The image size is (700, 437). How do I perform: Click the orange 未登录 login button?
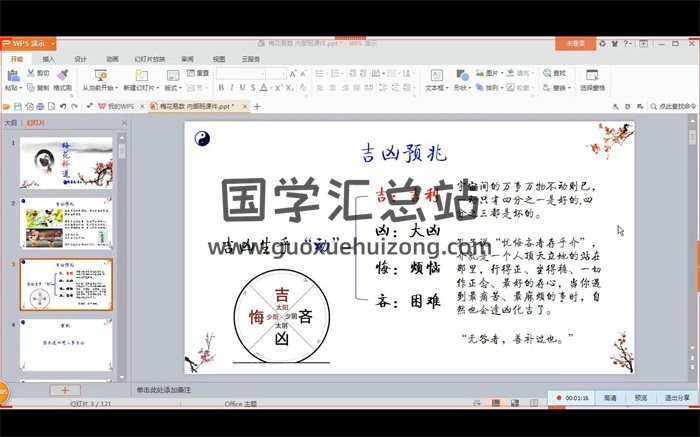click(x=575, y=43)
